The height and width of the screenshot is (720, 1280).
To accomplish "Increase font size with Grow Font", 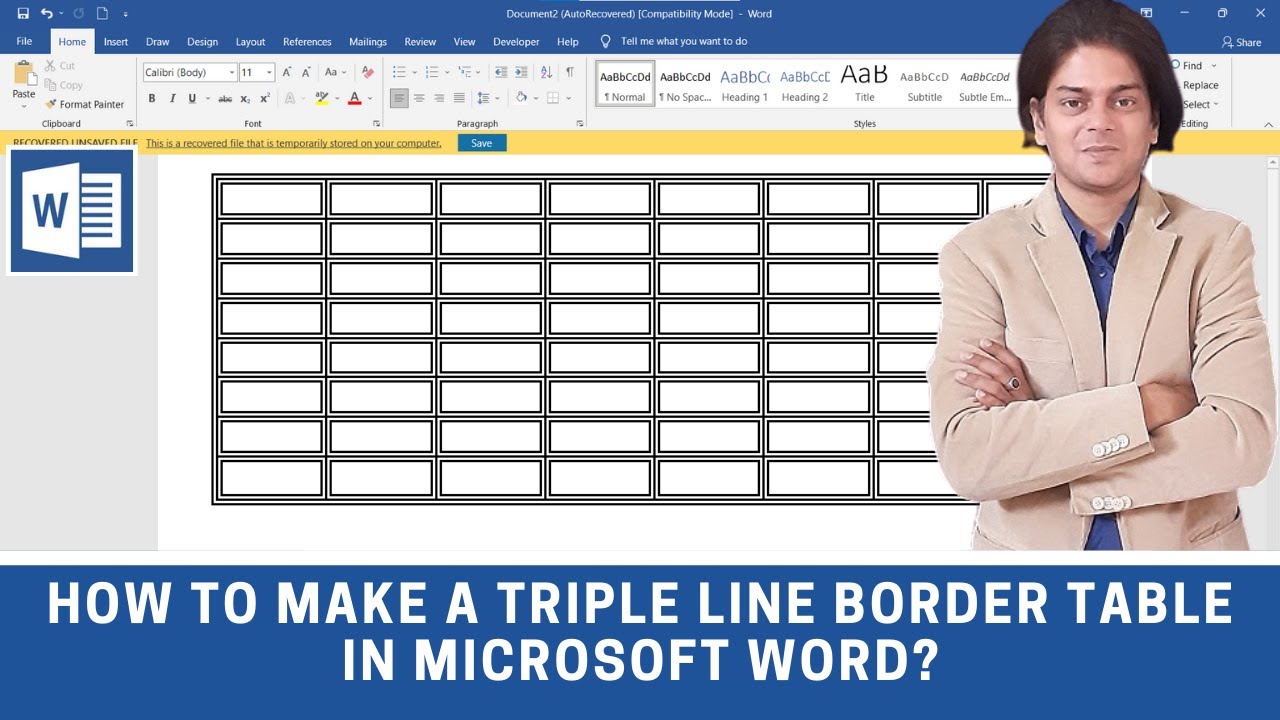I will pos(287,72).
